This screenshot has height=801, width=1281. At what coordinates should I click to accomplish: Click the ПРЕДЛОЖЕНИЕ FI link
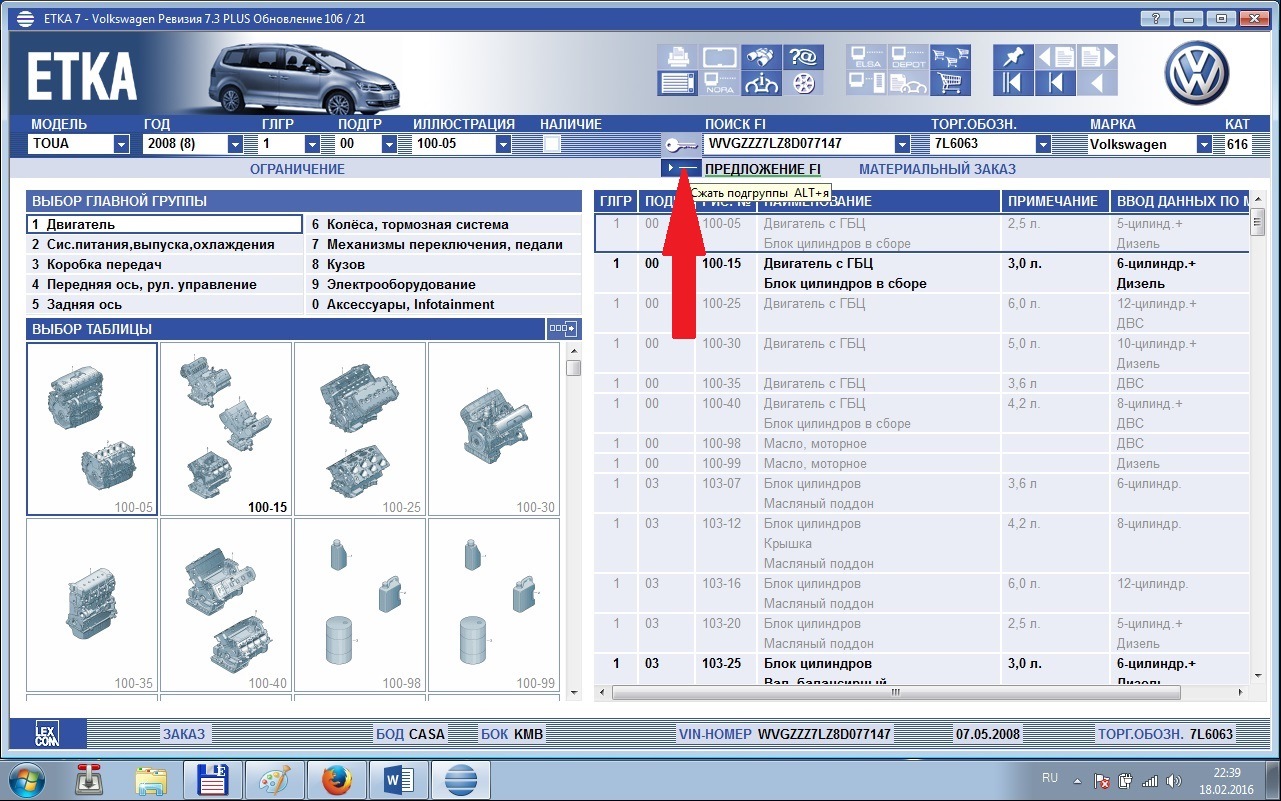tap(763, 169)
